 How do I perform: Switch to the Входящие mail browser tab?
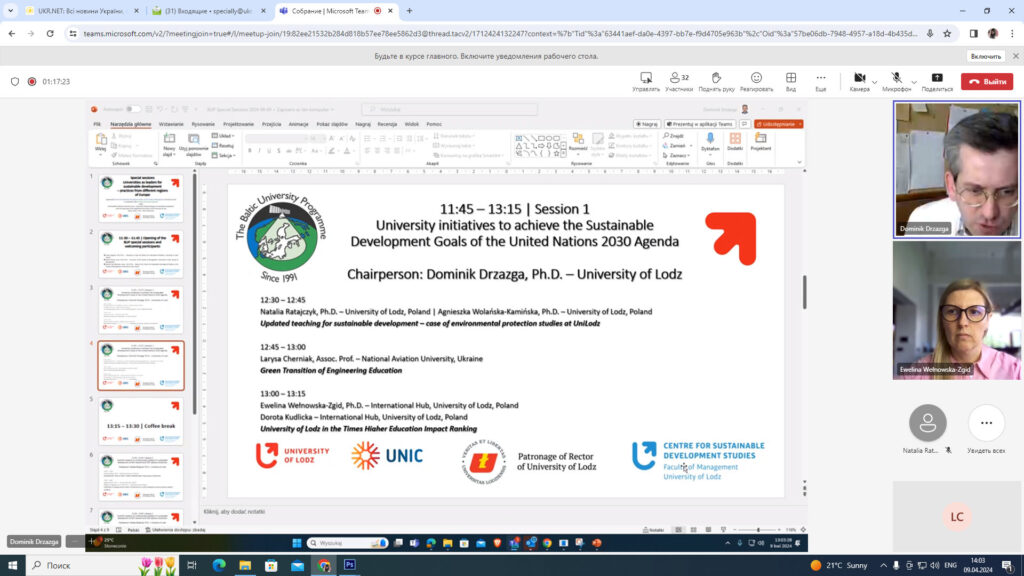pos(208,11)
